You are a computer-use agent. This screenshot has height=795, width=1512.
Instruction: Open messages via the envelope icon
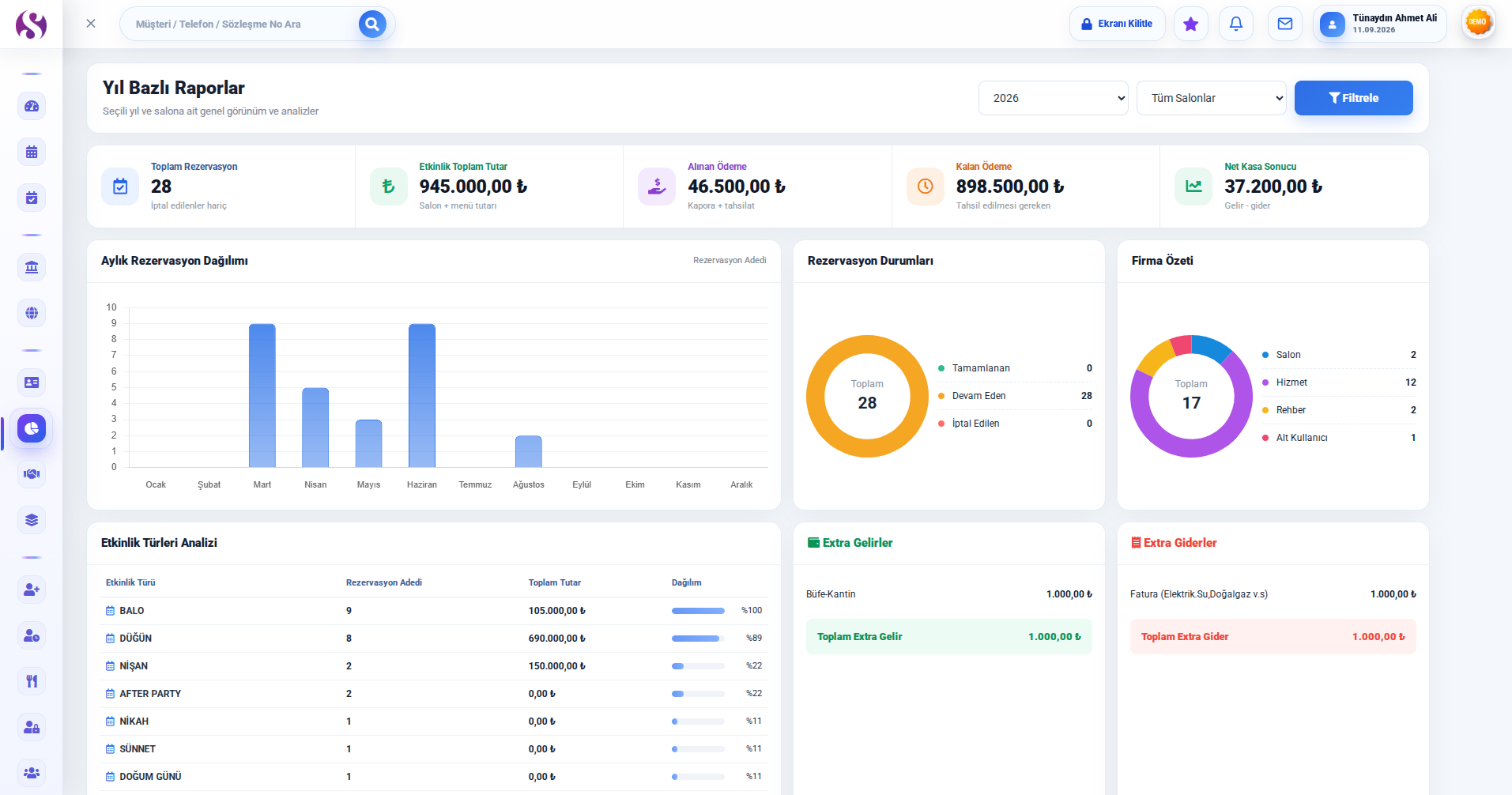(1285, 24)
